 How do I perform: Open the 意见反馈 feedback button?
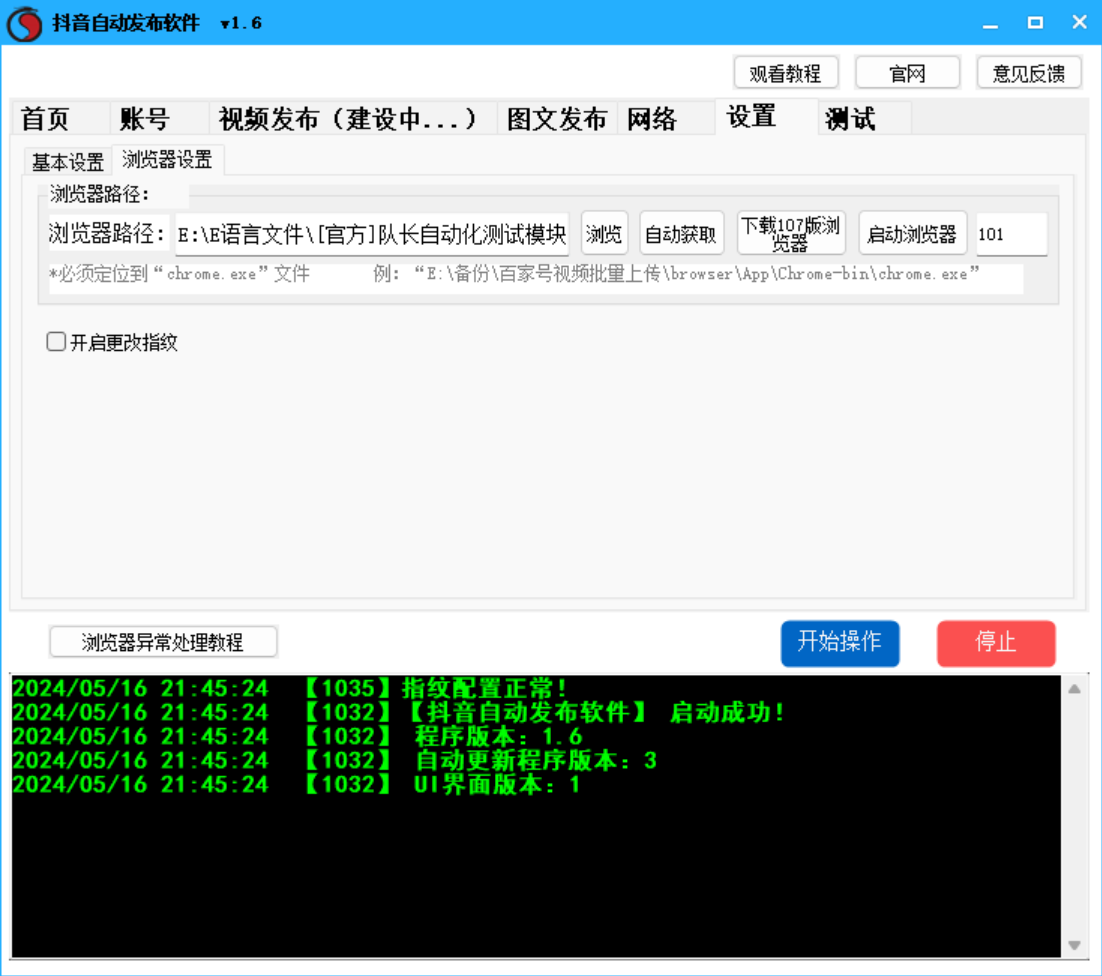[1029, 73]
